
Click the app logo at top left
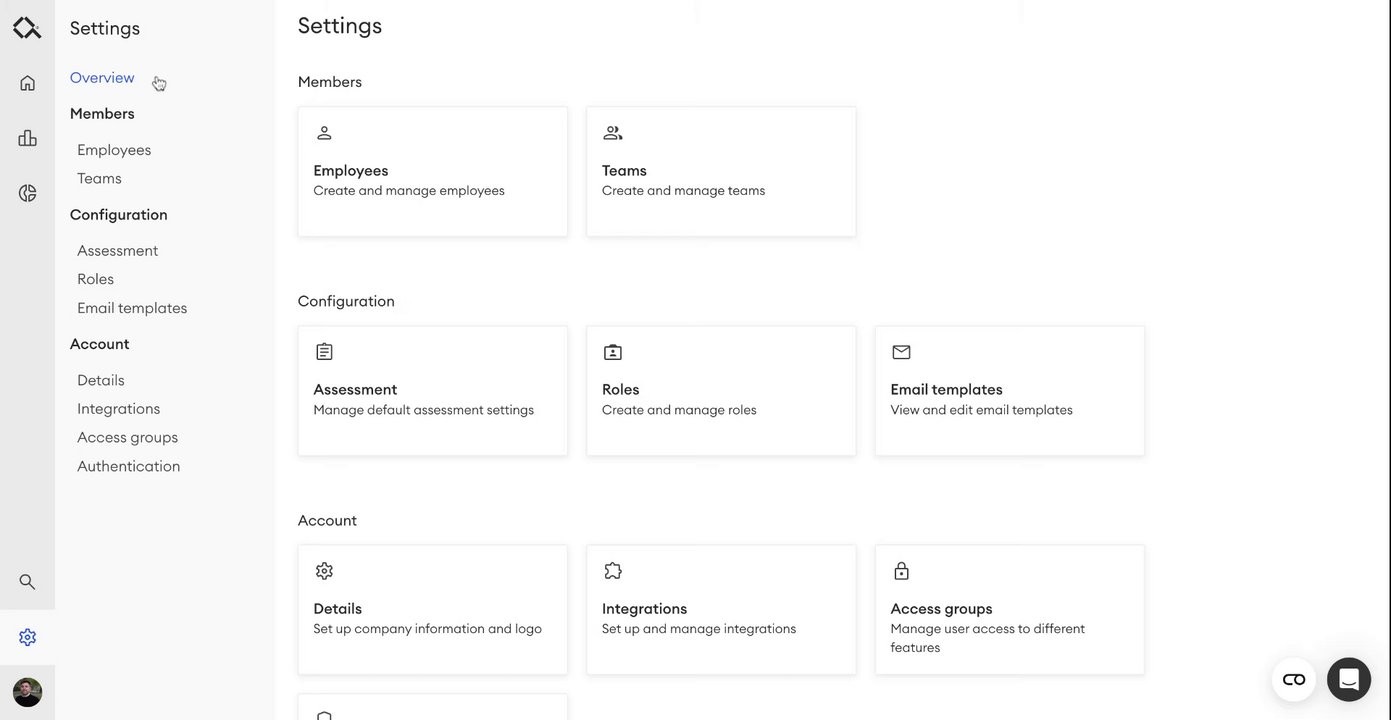(27, 28)
